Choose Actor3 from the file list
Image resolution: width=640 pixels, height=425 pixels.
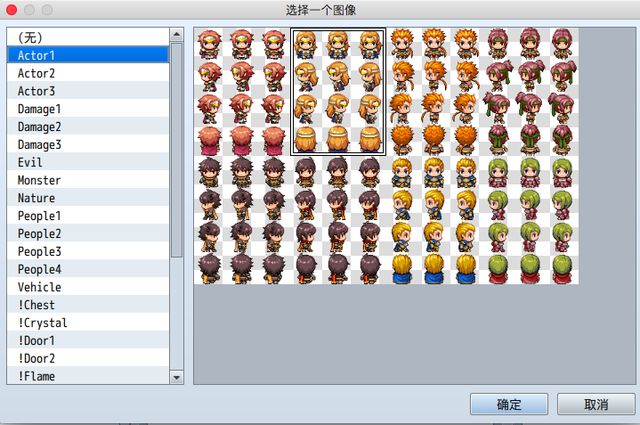pyautogui.click(x=88, y=91)
